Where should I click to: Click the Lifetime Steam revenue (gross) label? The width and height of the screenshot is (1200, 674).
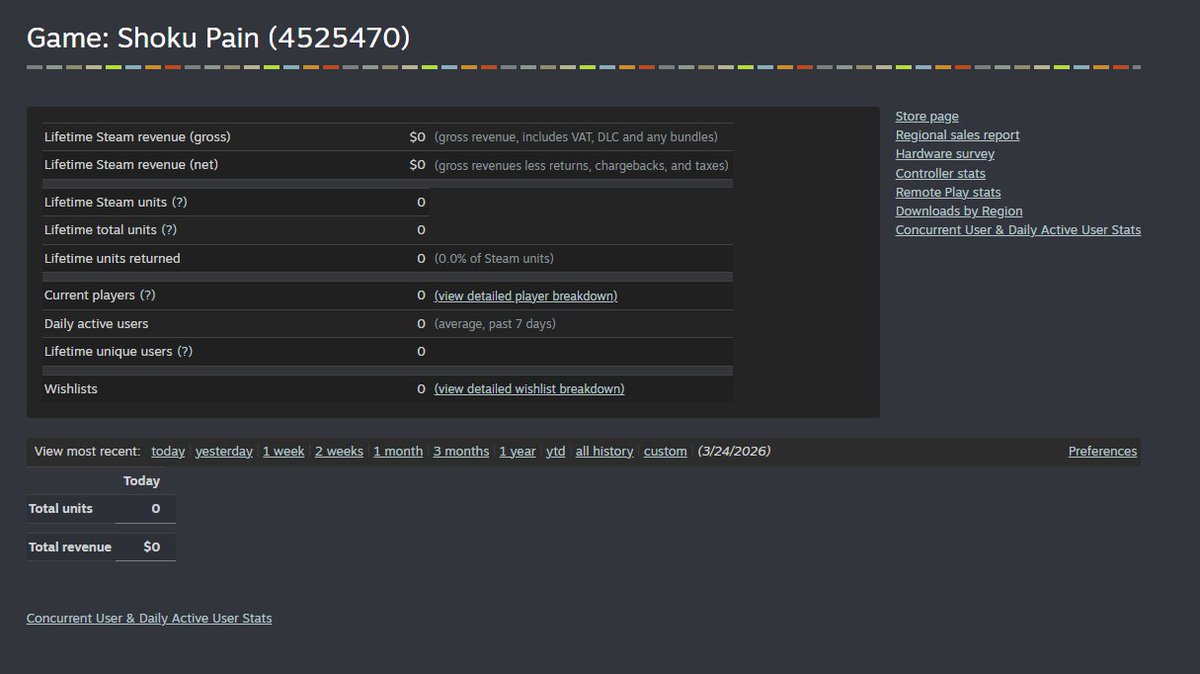pos(137,137)
